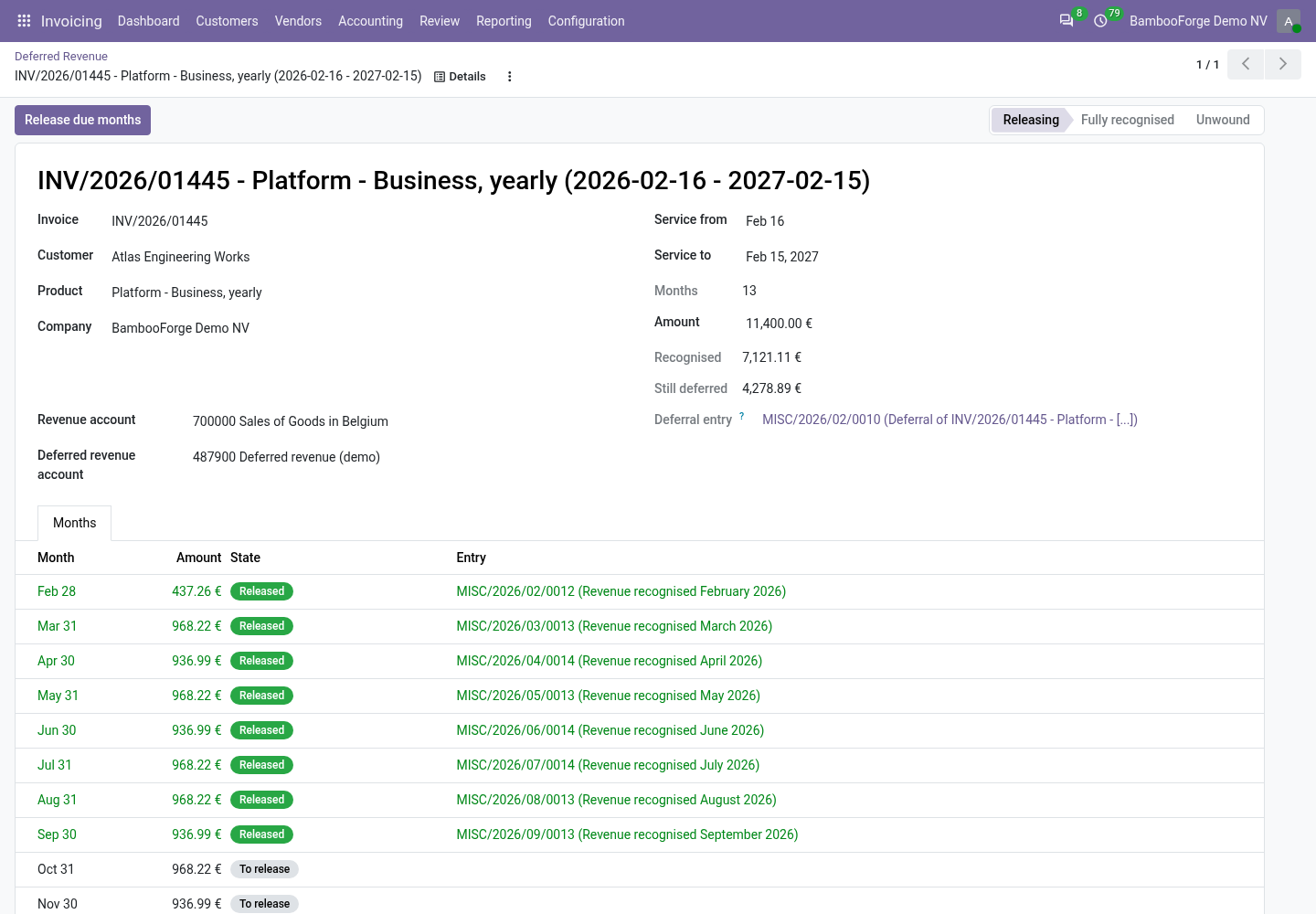
Task: Click the Revenue account 700000 field
Action: point(291,421)
